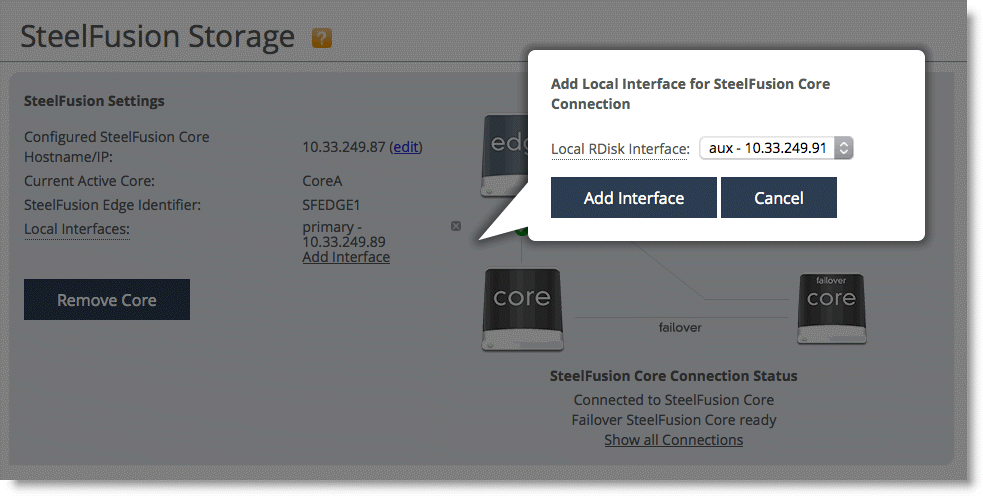Click the primary - 10.33.249.89 interface entry
This screenshot has width=983, height=496.
click(x=344, y=234)
